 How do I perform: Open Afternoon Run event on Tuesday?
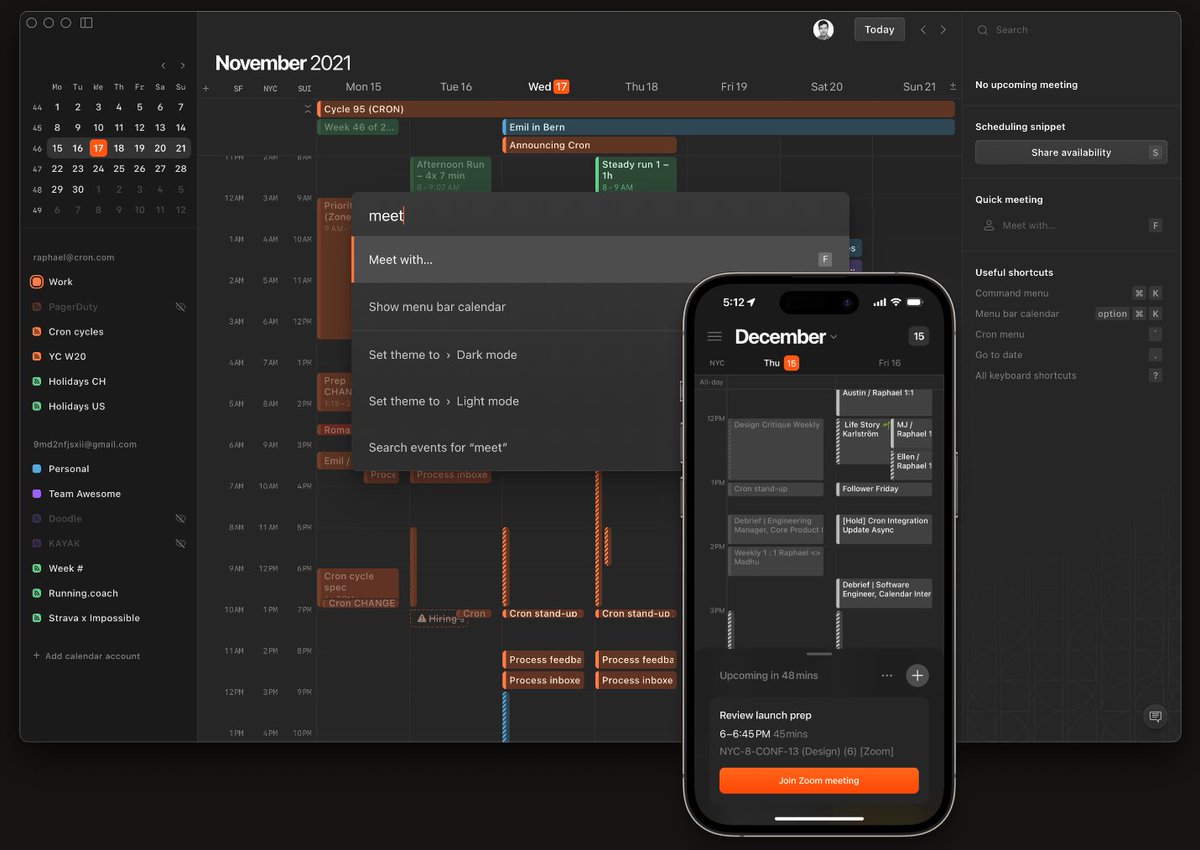451,175
